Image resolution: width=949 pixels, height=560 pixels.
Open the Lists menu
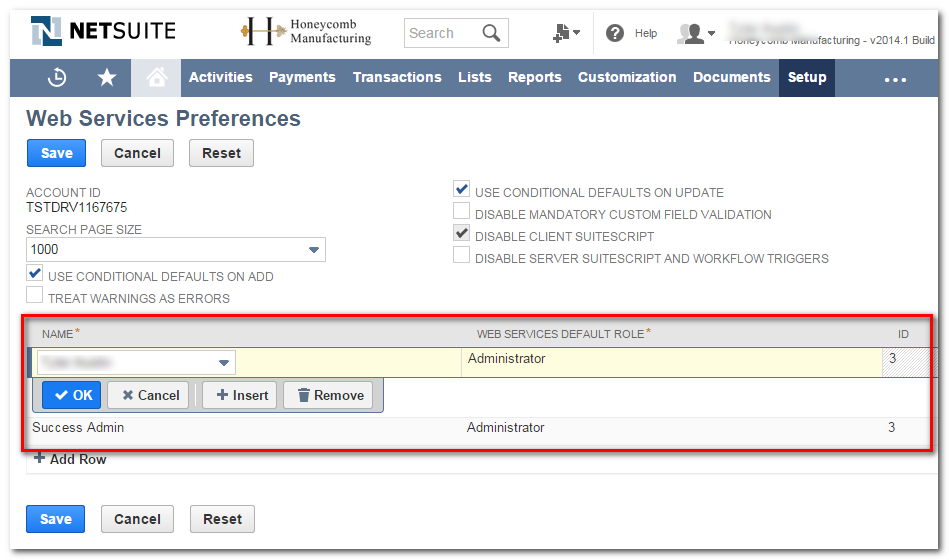(474, 77)
